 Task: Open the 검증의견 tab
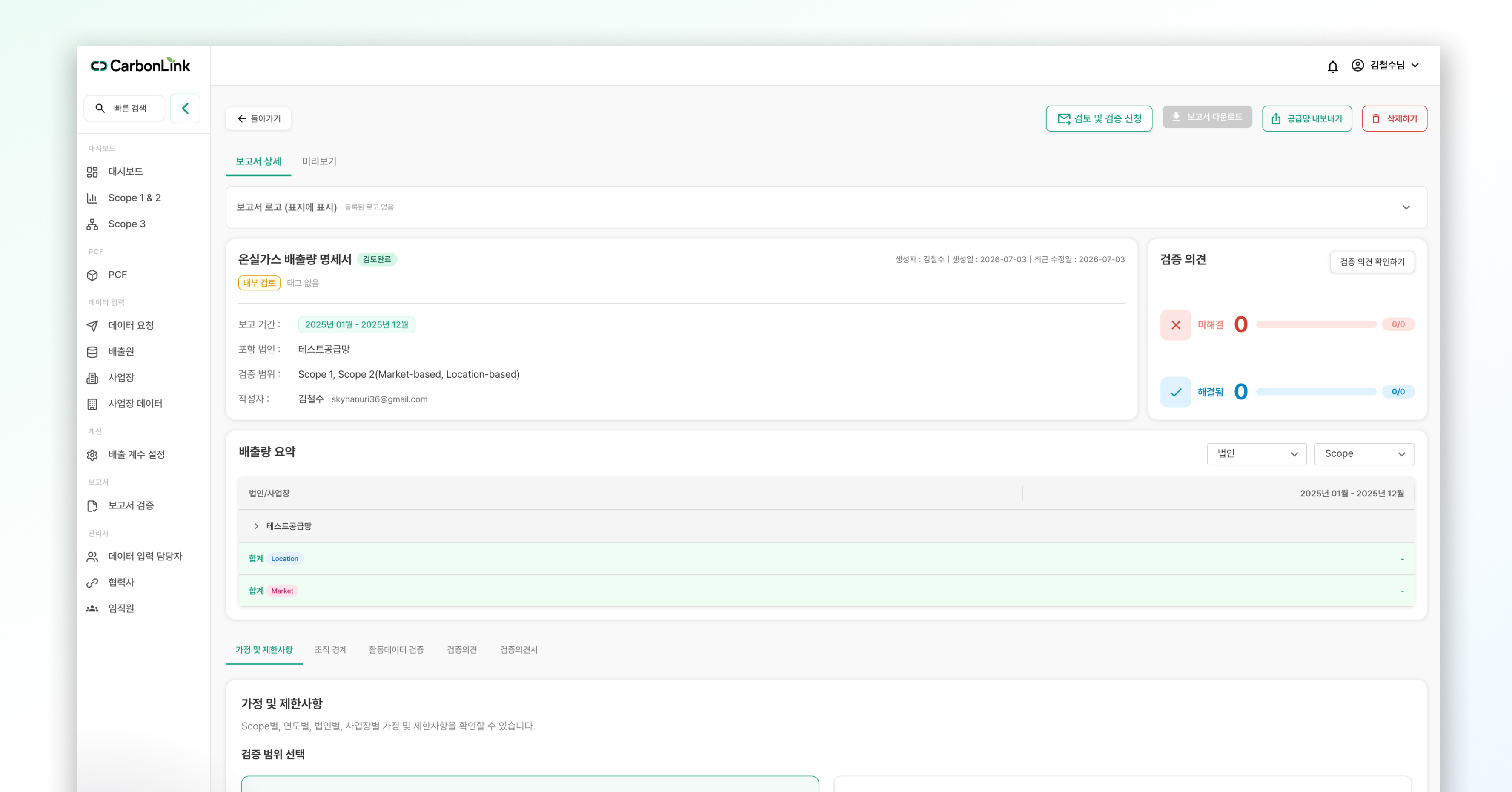click(x=462, y=650)
